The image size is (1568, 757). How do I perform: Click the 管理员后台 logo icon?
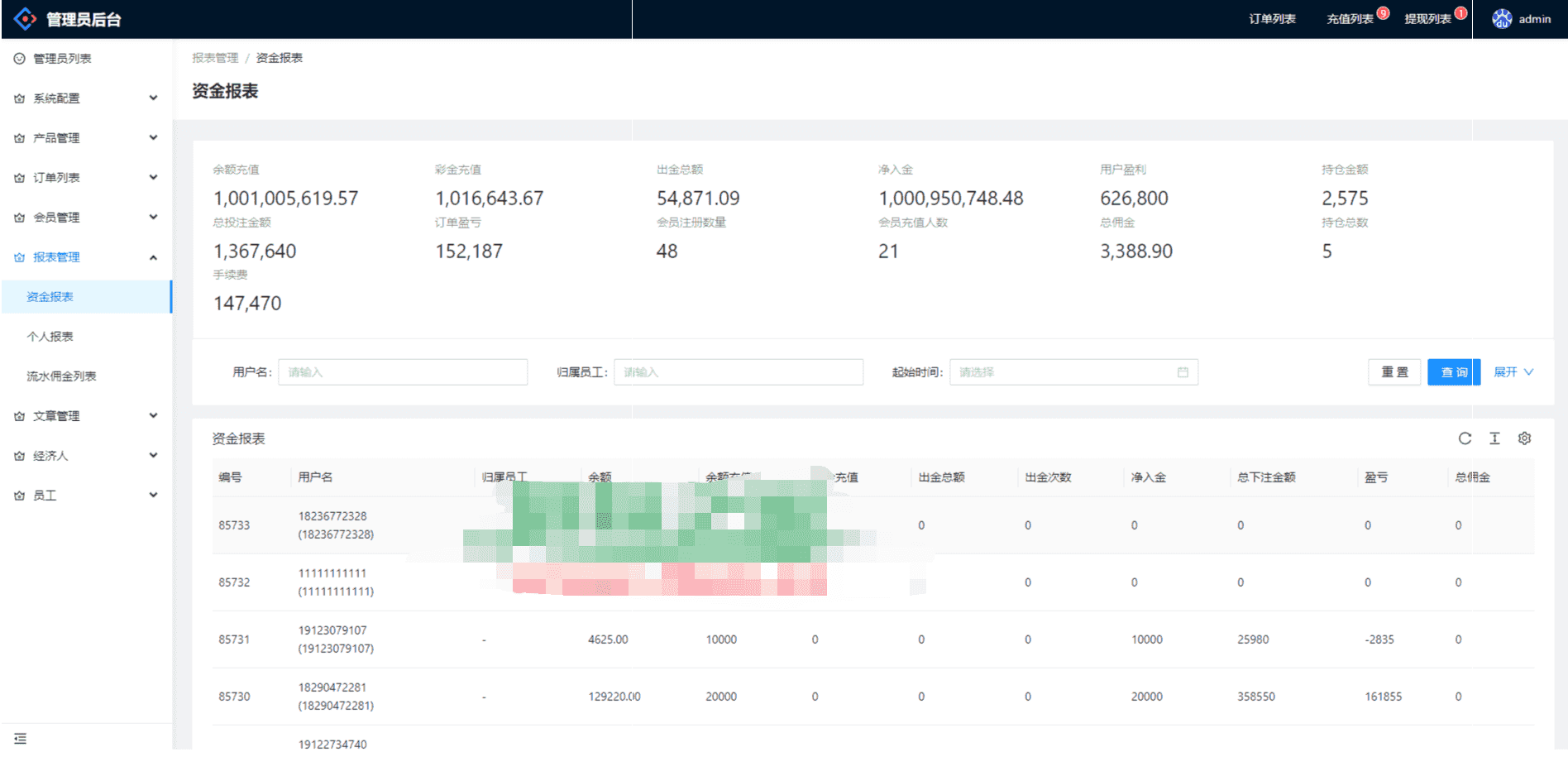(26, 19)
